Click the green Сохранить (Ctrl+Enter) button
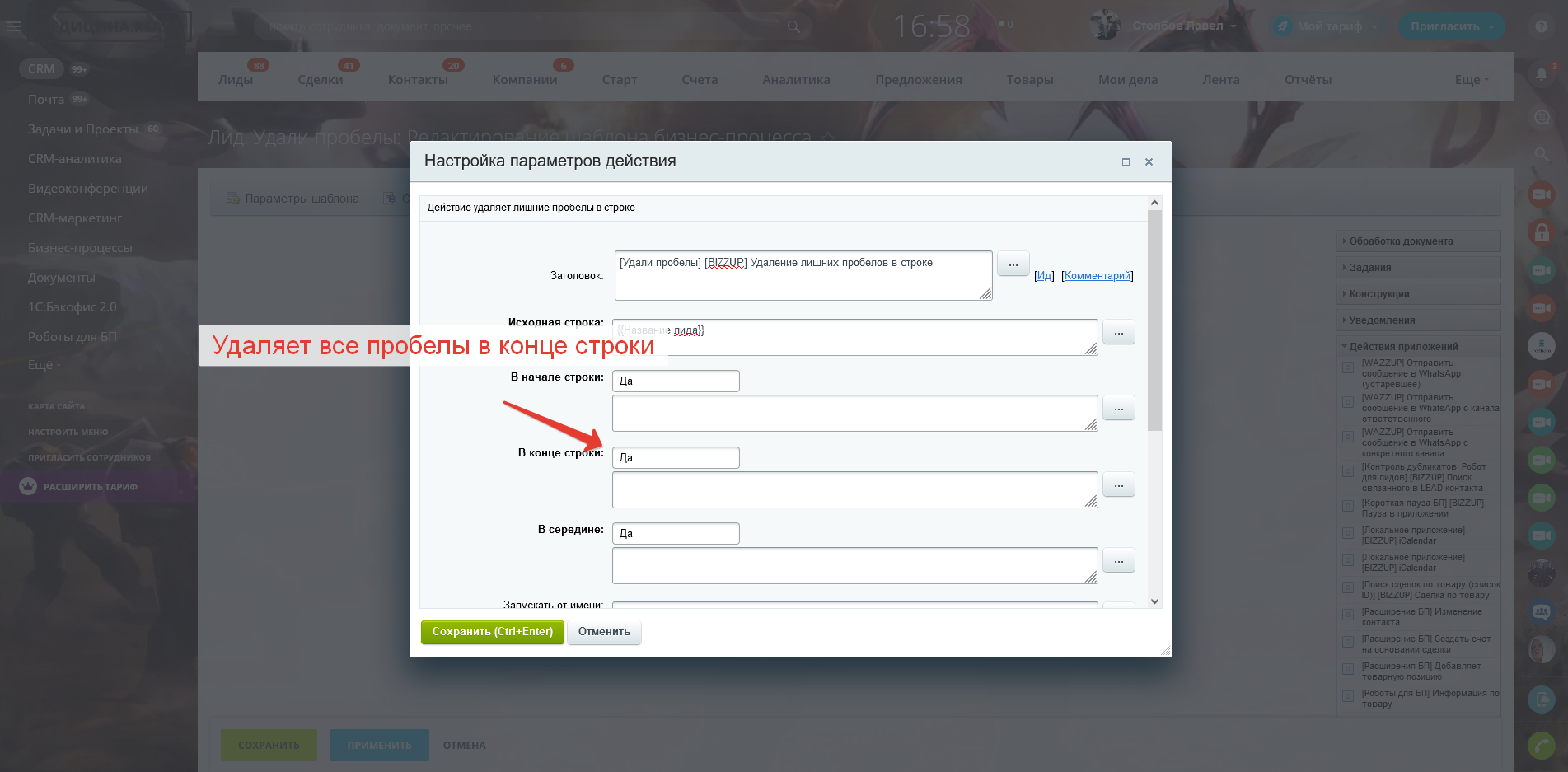Image resolution: width=1568 pixels, height=772 pixels. point(493,632)
